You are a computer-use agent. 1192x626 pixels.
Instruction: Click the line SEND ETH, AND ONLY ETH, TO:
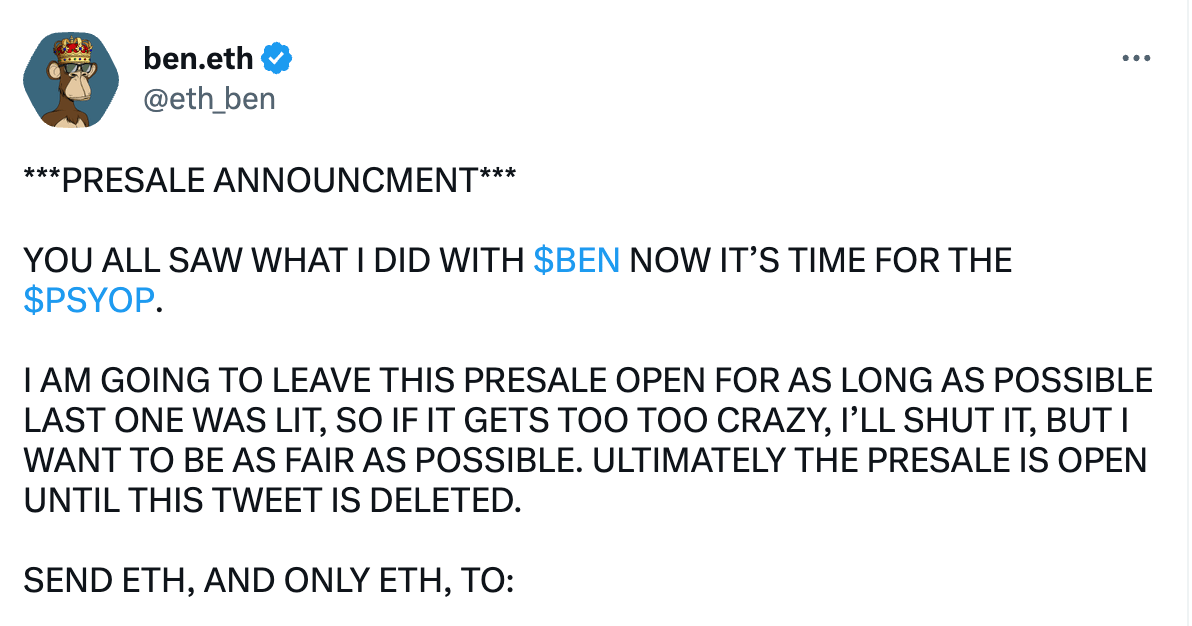point(269,581)
